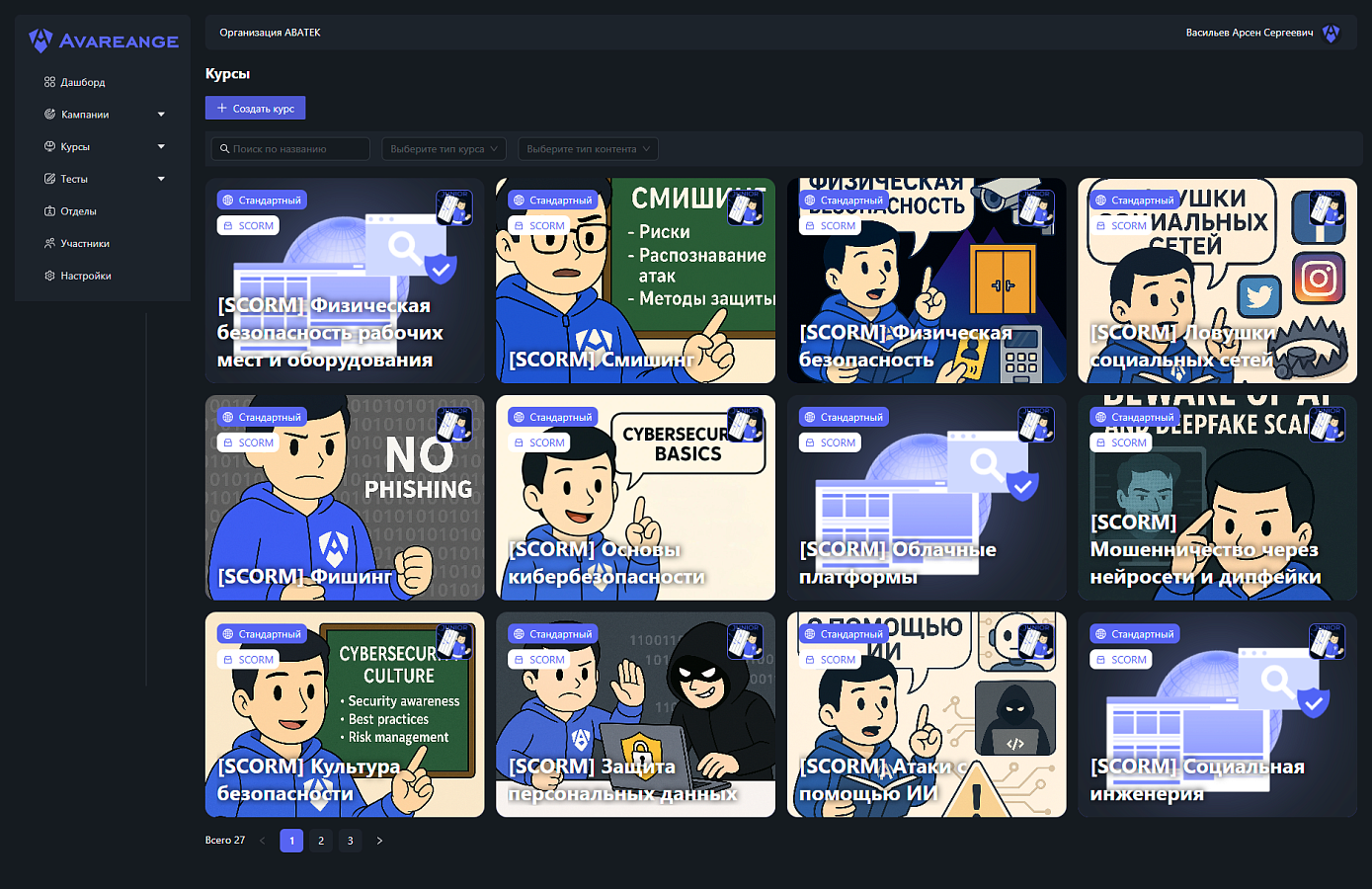Click the badge icon on the Смишинг card

745,207
